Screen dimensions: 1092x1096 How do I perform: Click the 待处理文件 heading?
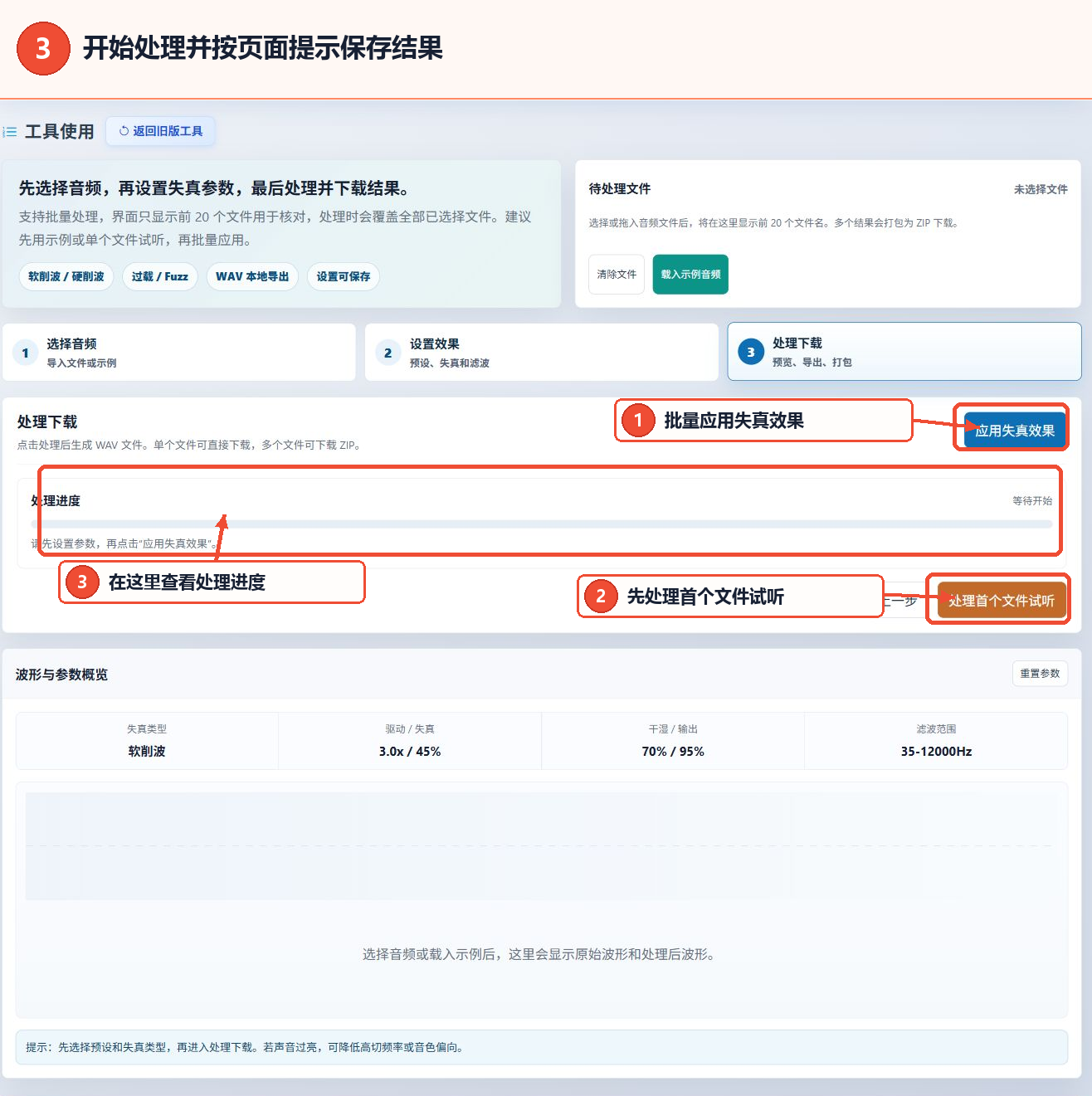[x=620, y=189]
